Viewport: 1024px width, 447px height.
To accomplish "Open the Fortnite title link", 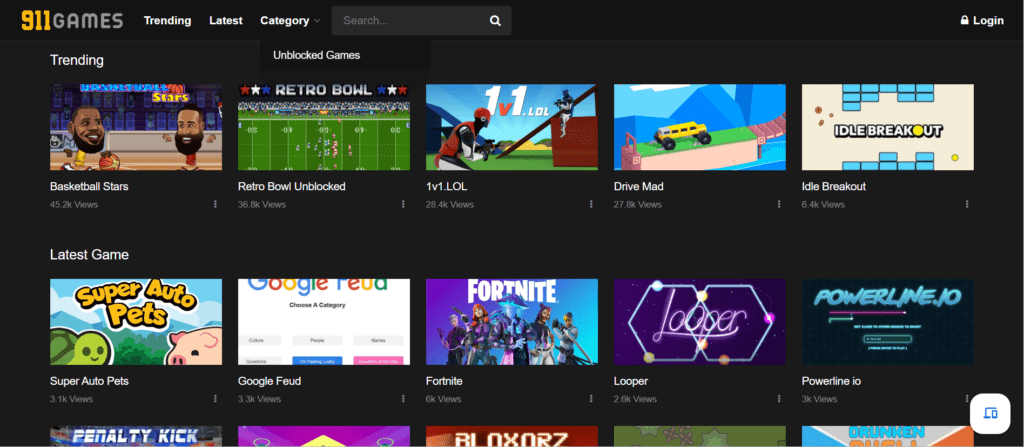I will (444, 381).
